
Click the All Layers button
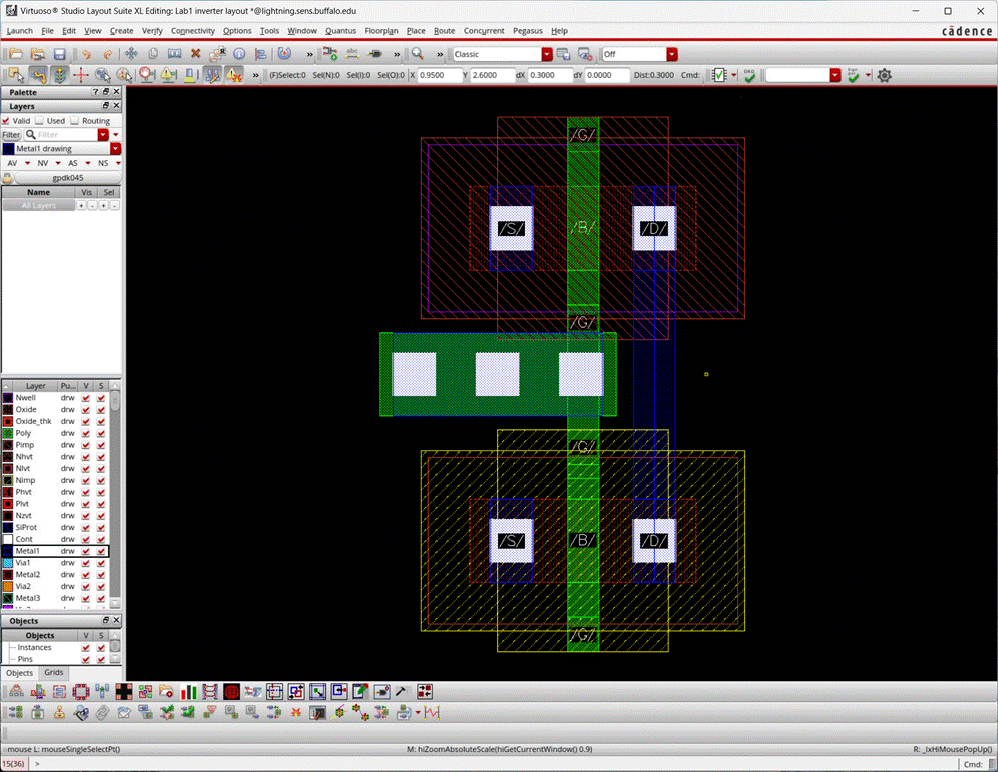(x=38, y=205)
